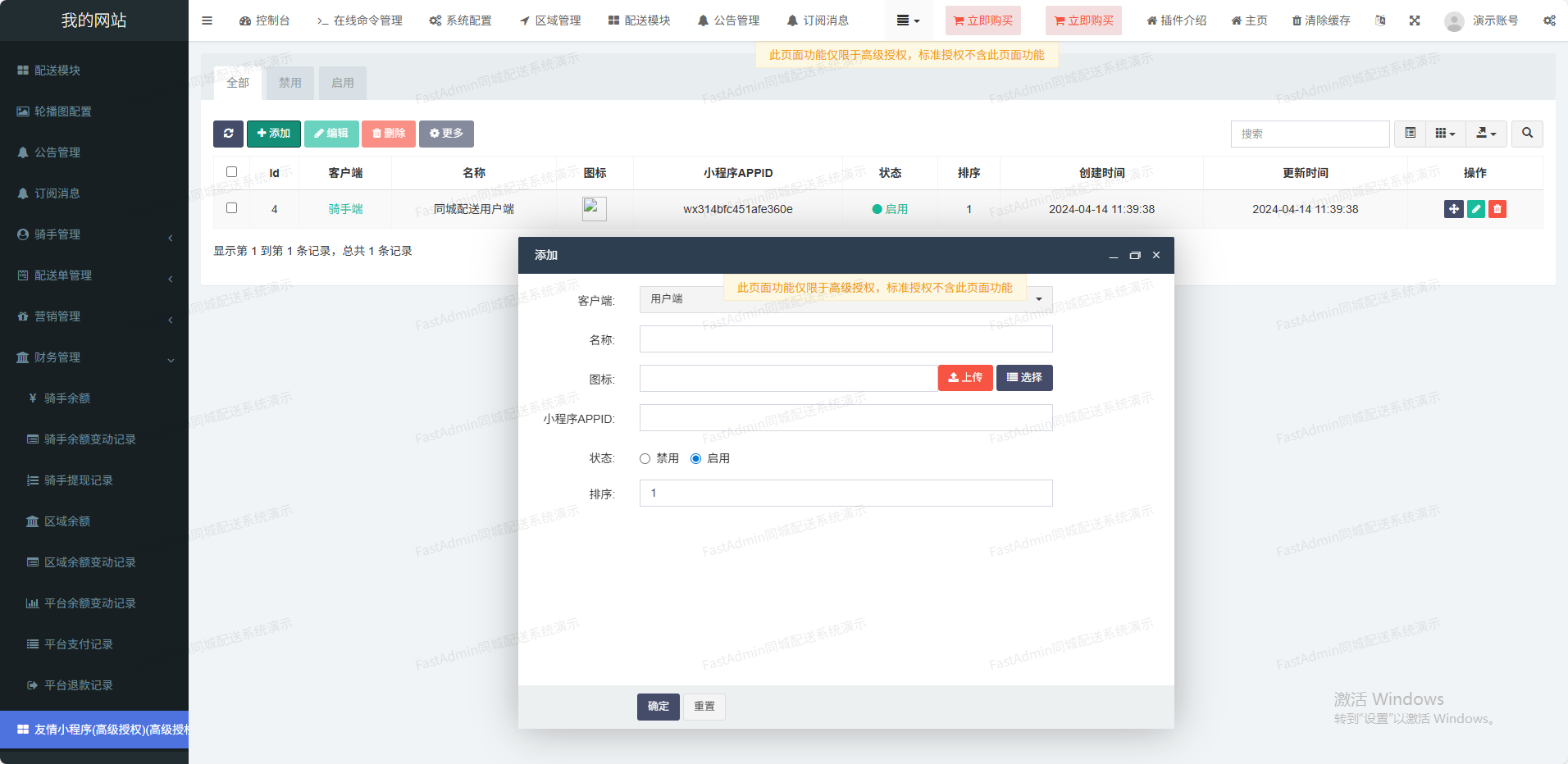Toggle fullscreen with the expand icon
The height and width of the screenshot is (764, 1568).
(1415, 20)
